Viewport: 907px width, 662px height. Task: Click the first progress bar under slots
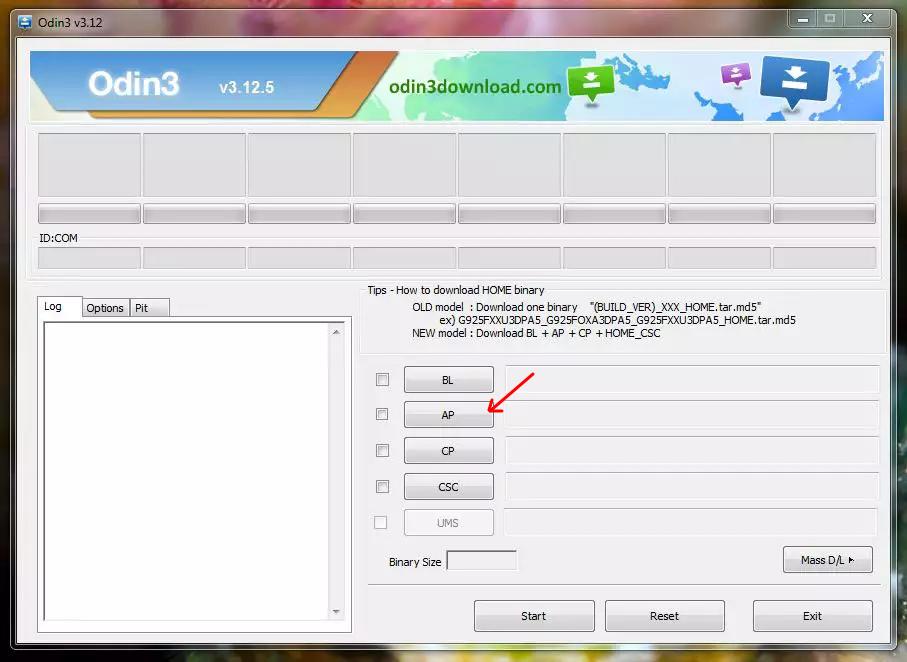click(x=89, y=214)
